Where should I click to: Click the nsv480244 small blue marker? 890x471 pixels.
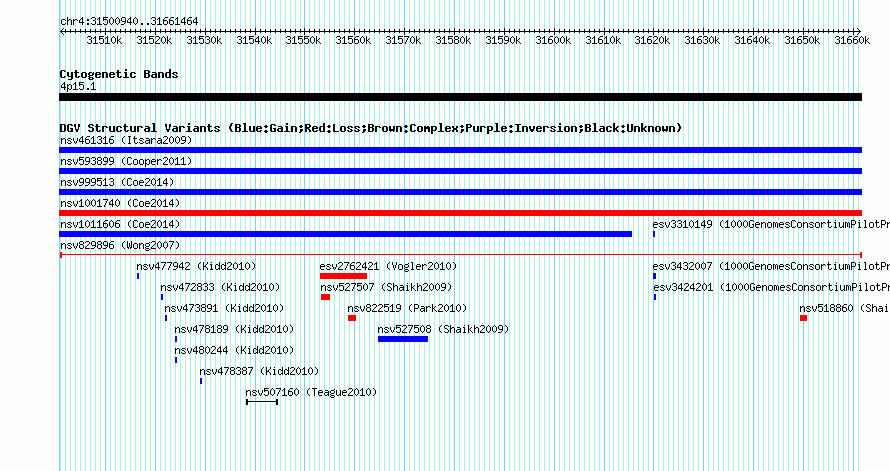(176, 360)
